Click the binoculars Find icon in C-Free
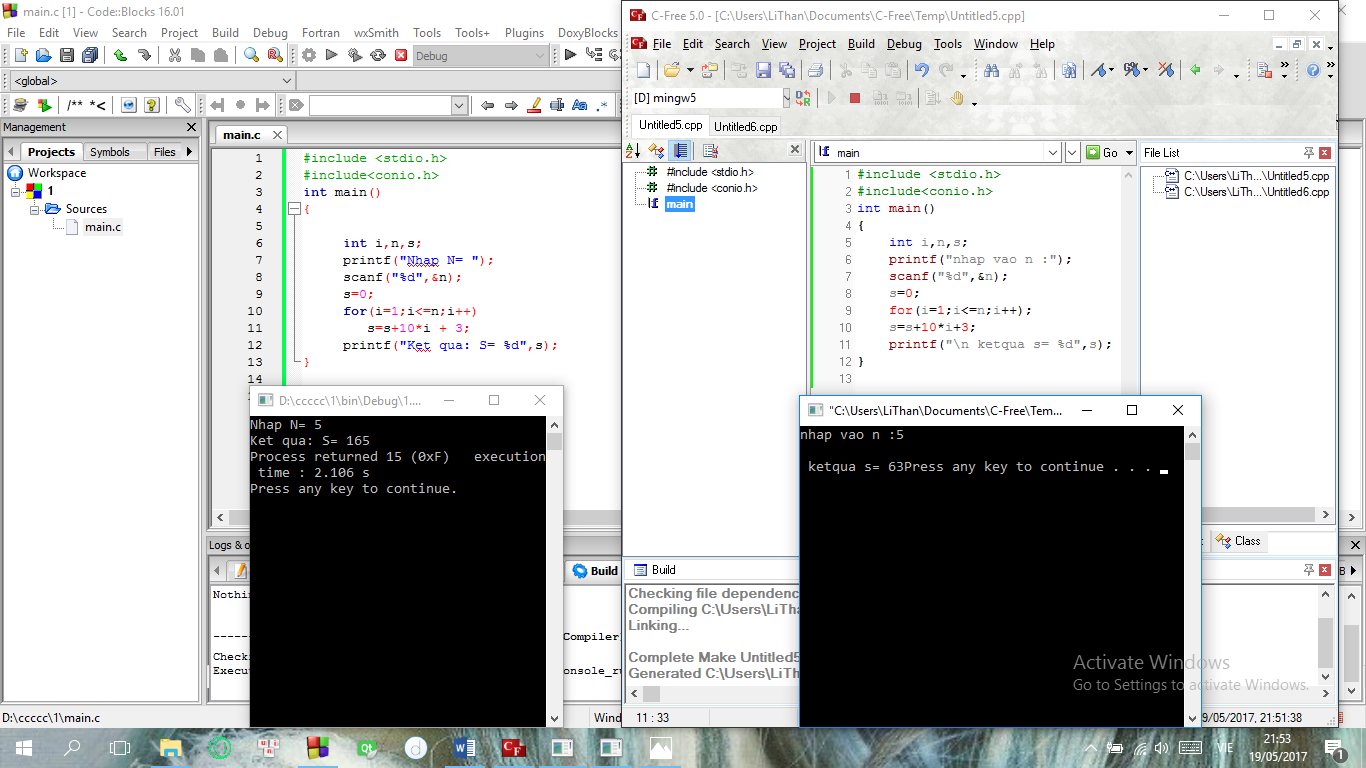Viewport: 1366px width, 768px height. pyautogui.click(x=991, y=70)
